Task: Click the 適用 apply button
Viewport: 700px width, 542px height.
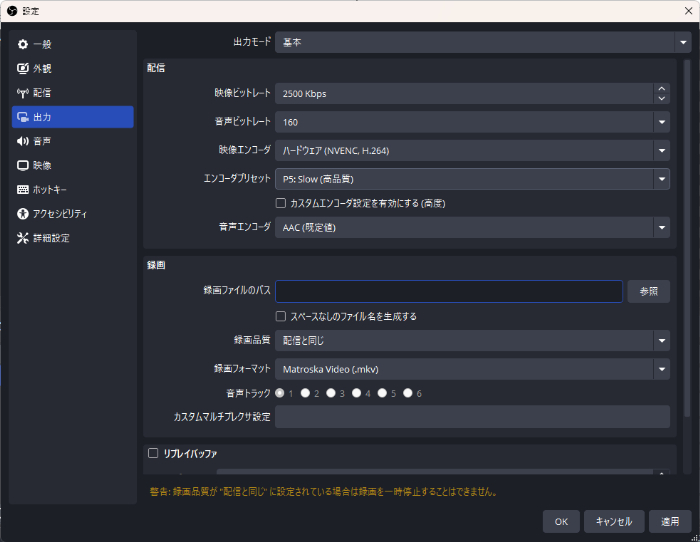Action: point(669,521)
